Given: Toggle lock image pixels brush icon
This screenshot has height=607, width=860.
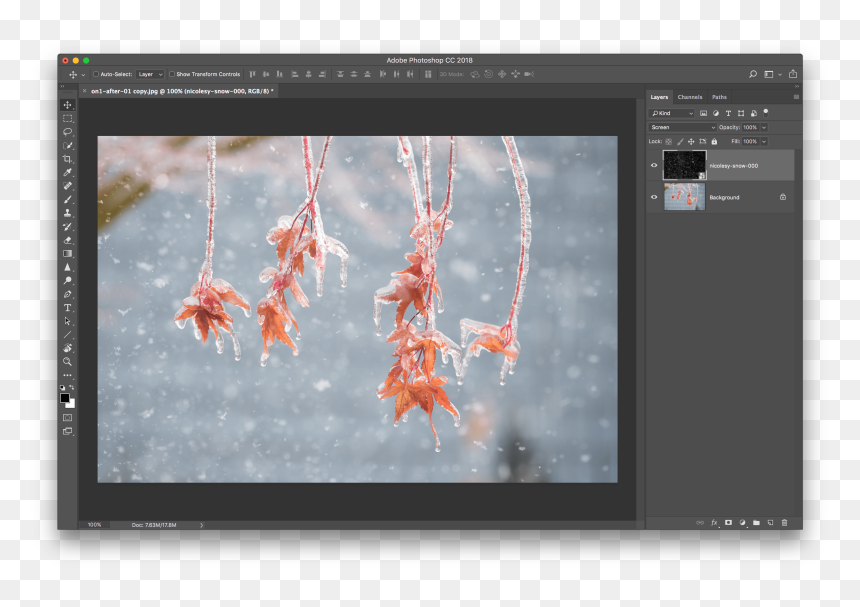Looking at the screenshot, I should tap(680, 141).
